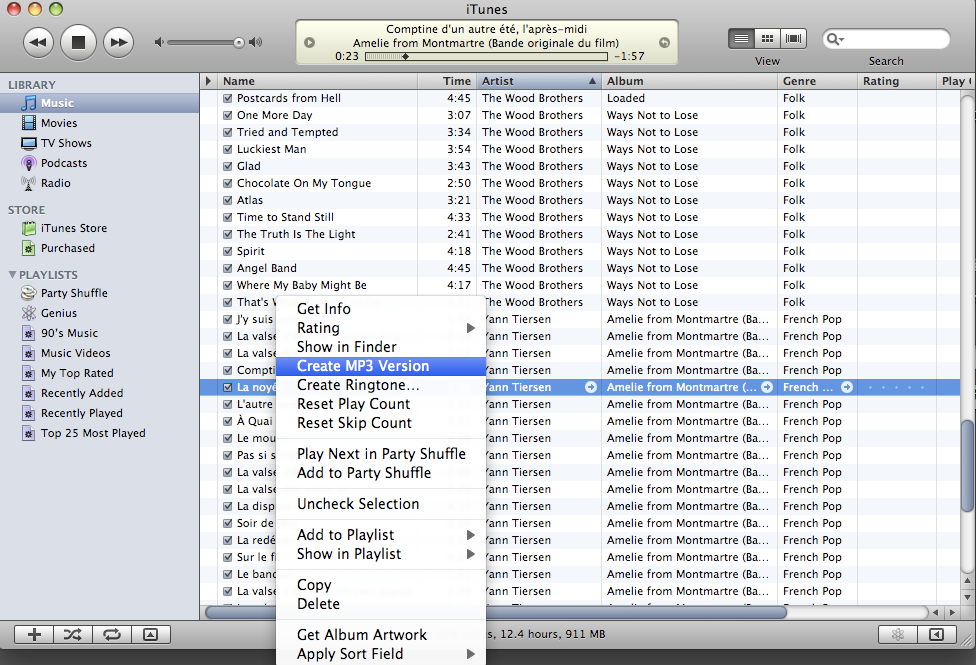This screenshot has height=665, width=976.
Task: Click the Genius button at bottom right
Action: 898,634
